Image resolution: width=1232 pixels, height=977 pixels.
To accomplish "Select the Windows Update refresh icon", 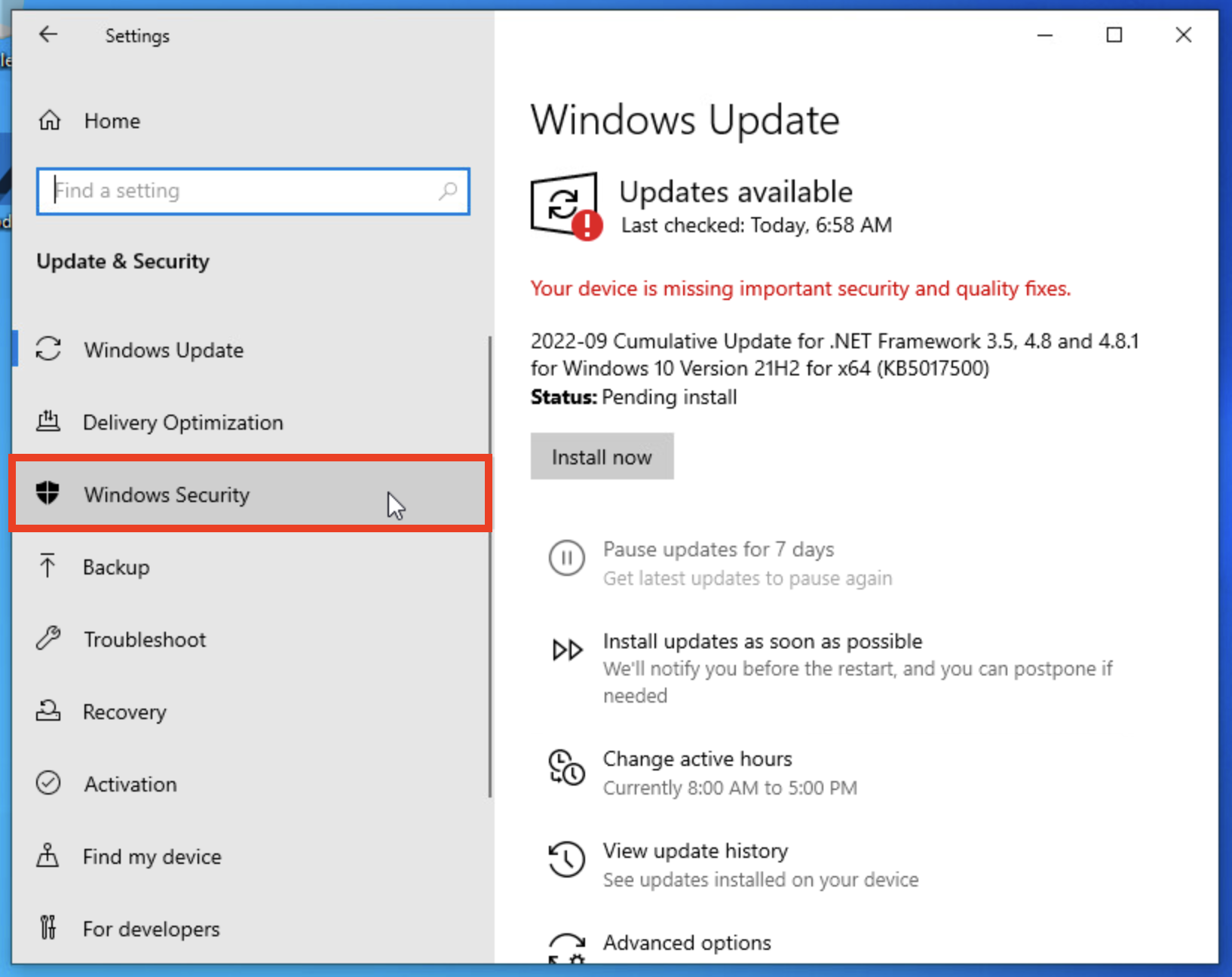I will [48, 349].
